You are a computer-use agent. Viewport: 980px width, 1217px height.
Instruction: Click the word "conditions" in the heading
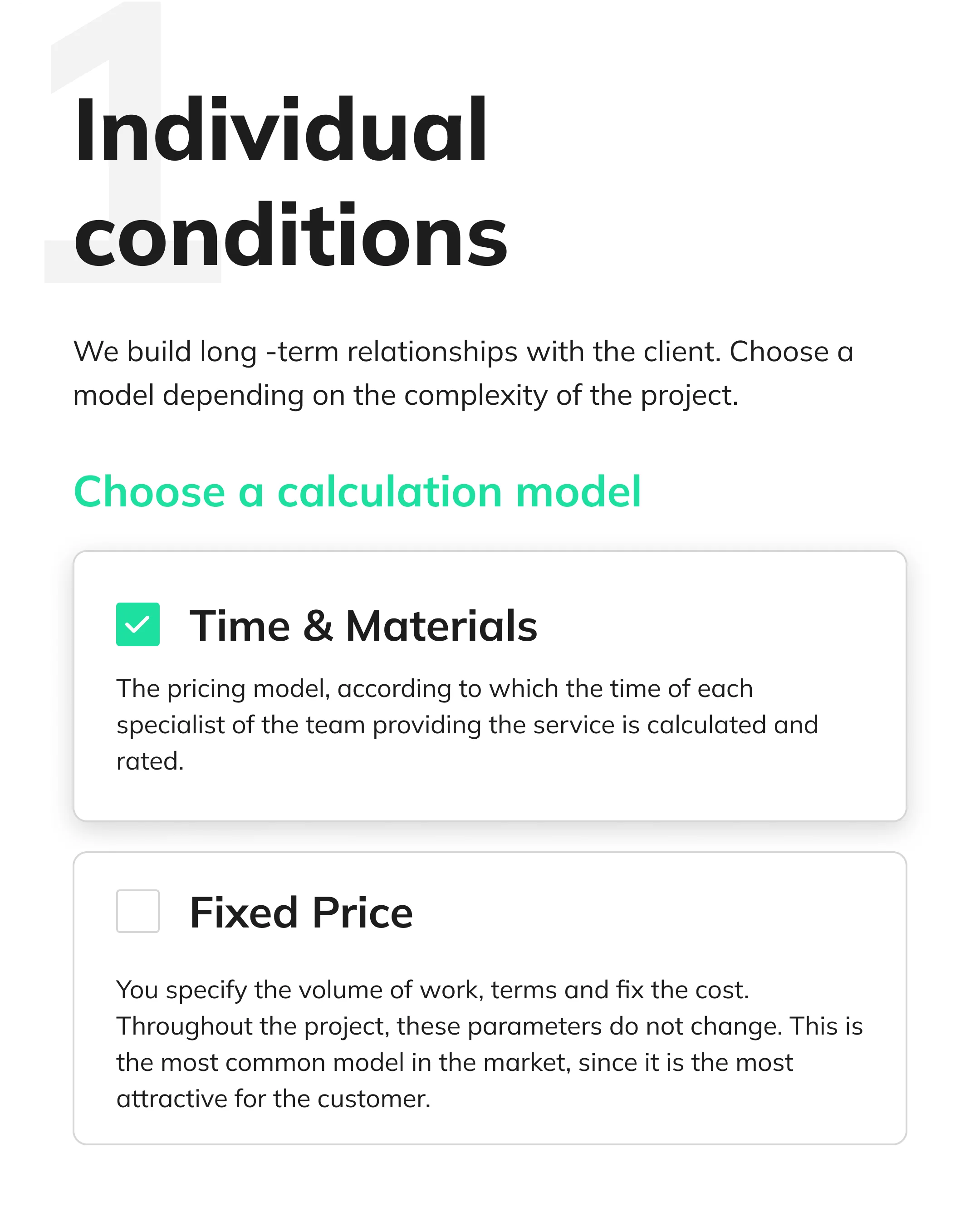291,235
